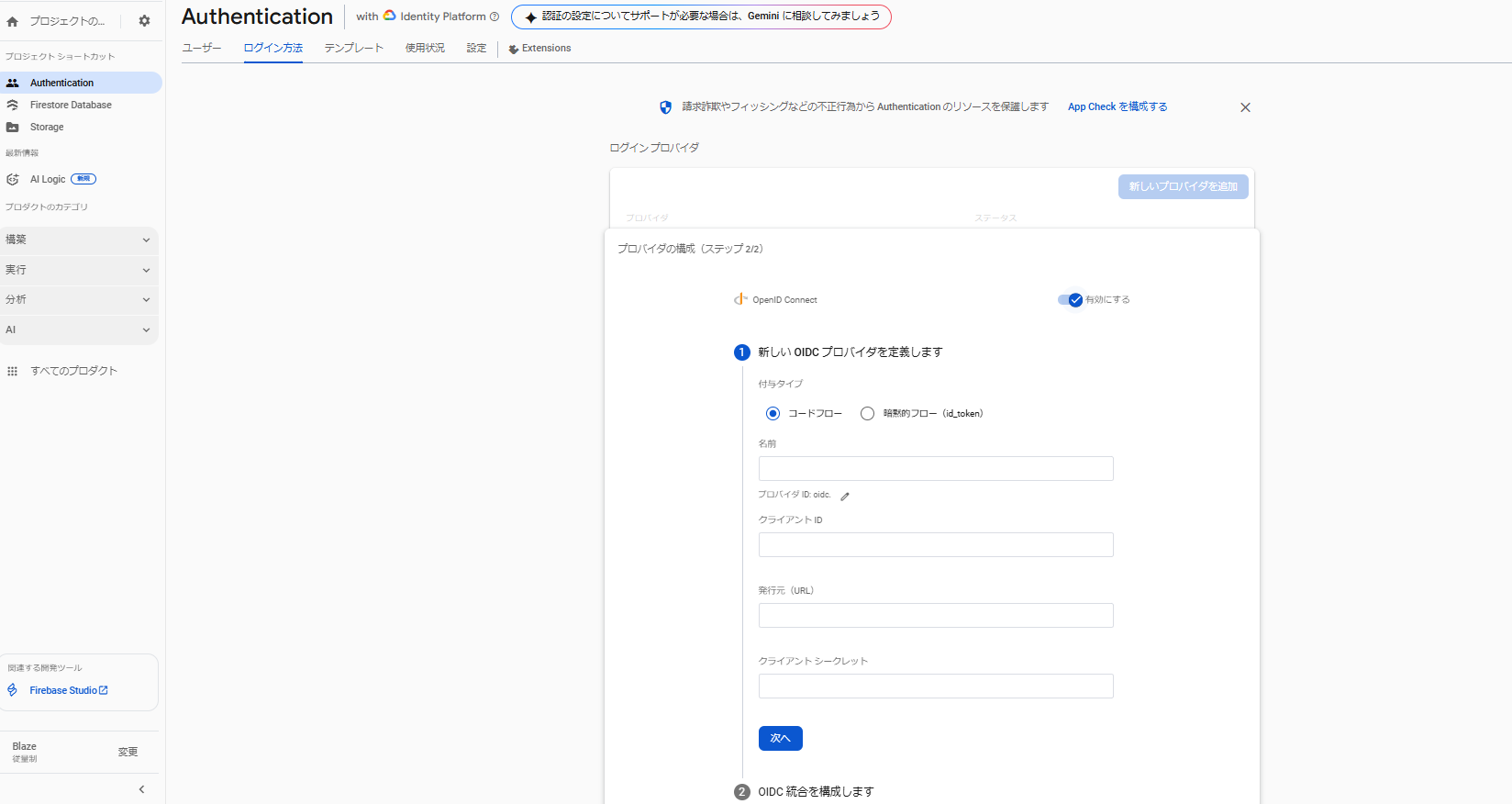Expand the 実行 category
The height and width of the screenshot is (804, 1512).
click(79, 270)
